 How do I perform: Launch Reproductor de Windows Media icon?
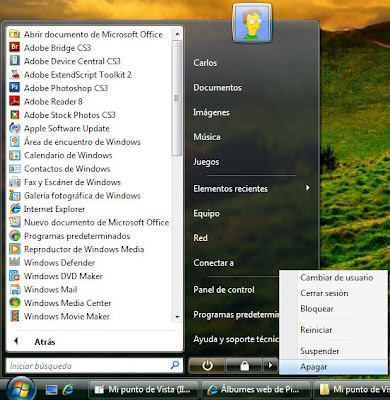(15, 249)
